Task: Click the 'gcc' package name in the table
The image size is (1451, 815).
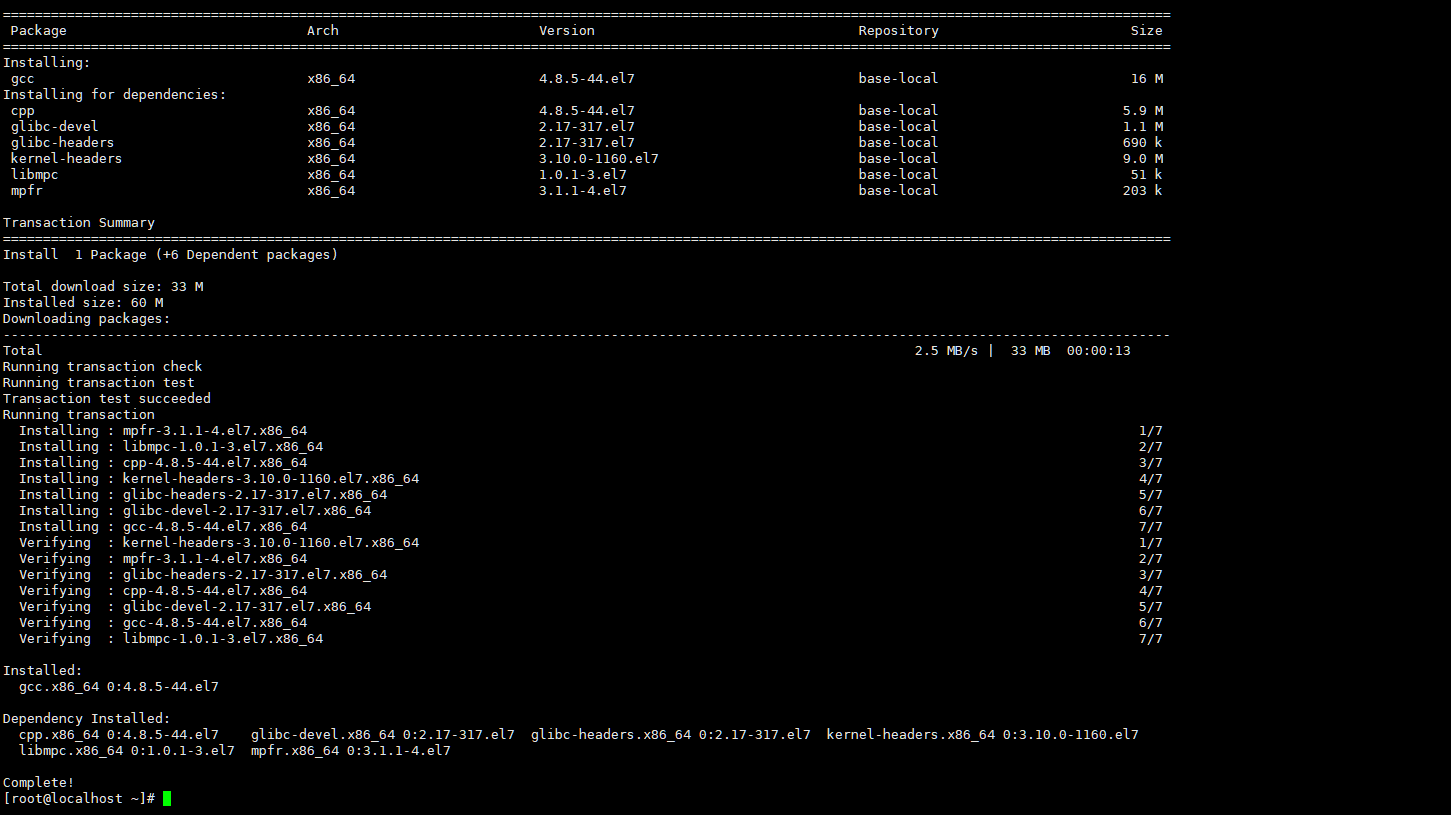Action: 23,78
